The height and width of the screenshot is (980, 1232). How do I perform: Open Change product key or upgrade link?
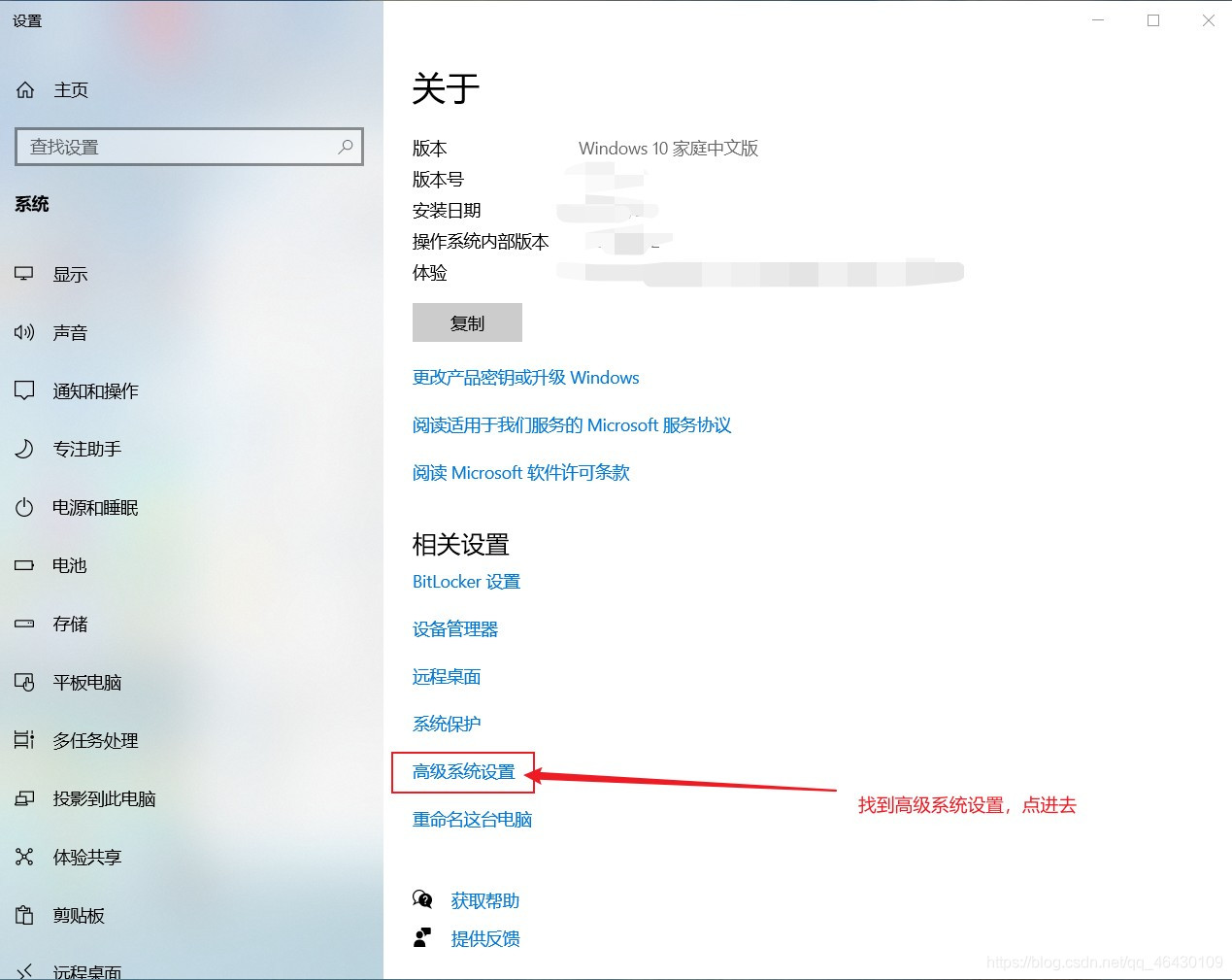point(526,378)
